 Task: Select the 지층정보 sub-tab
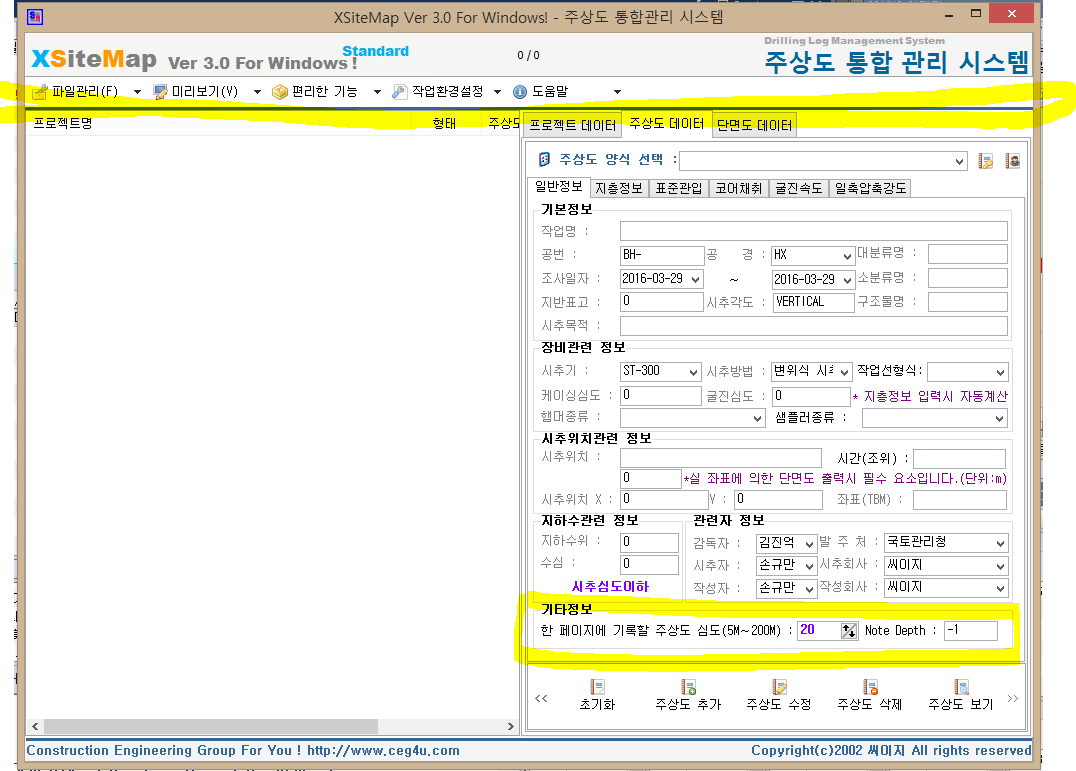point(619,189)
